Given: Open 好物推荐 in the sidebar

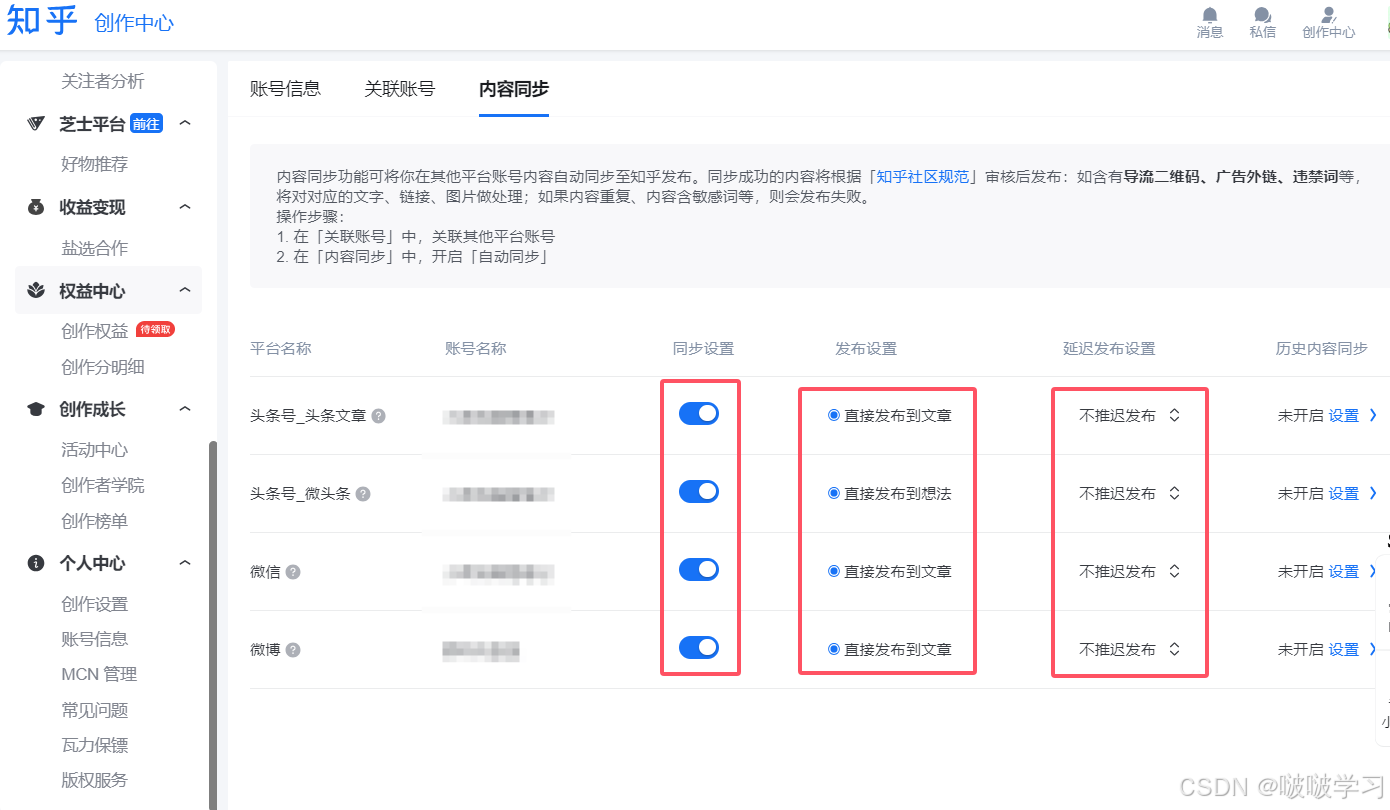Looking at the screenshot, I should (x=94, y=164).
